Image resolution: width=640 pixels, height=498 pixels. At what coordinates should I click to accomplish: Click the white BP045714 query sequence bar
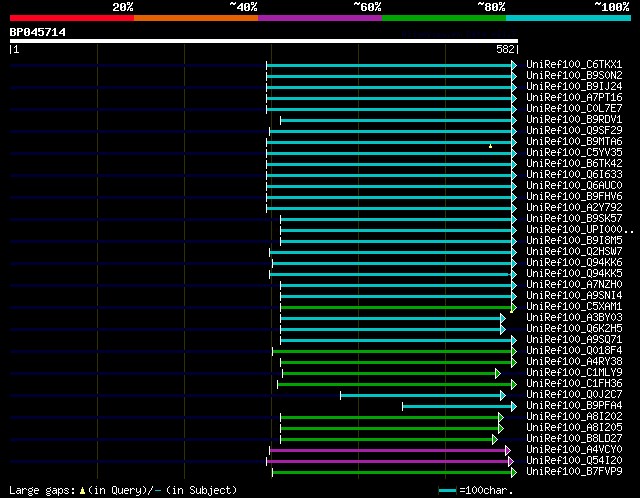(x=264, y=41)
